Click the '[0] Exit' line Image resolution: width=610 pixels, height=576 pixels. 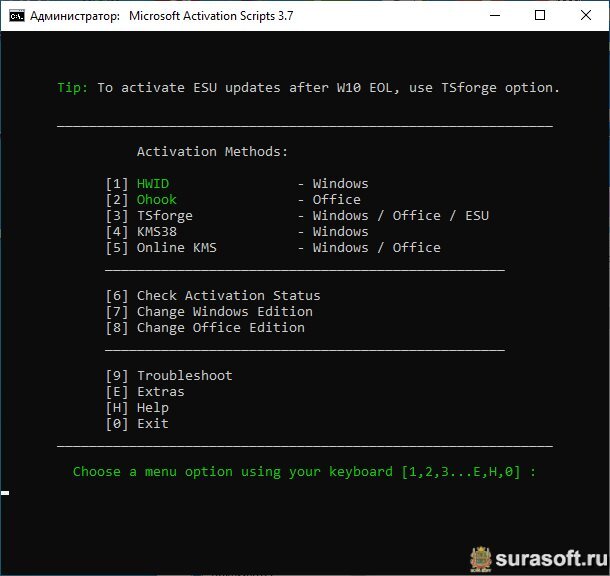[x=137, y=424]
